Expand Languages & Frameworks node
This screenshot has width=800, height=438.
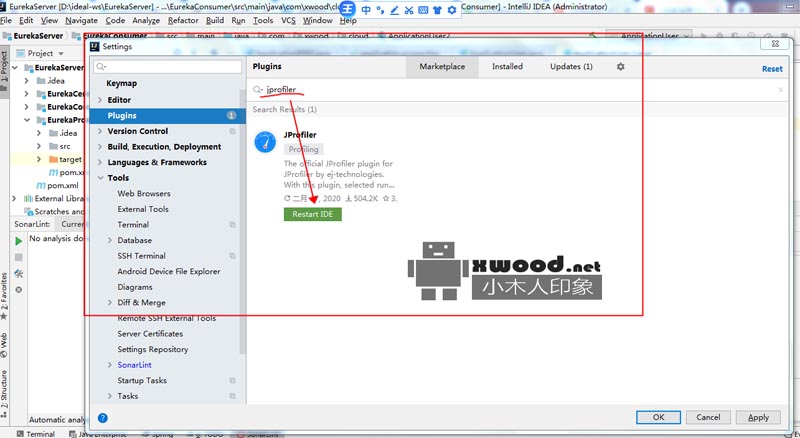coord(100,162)
